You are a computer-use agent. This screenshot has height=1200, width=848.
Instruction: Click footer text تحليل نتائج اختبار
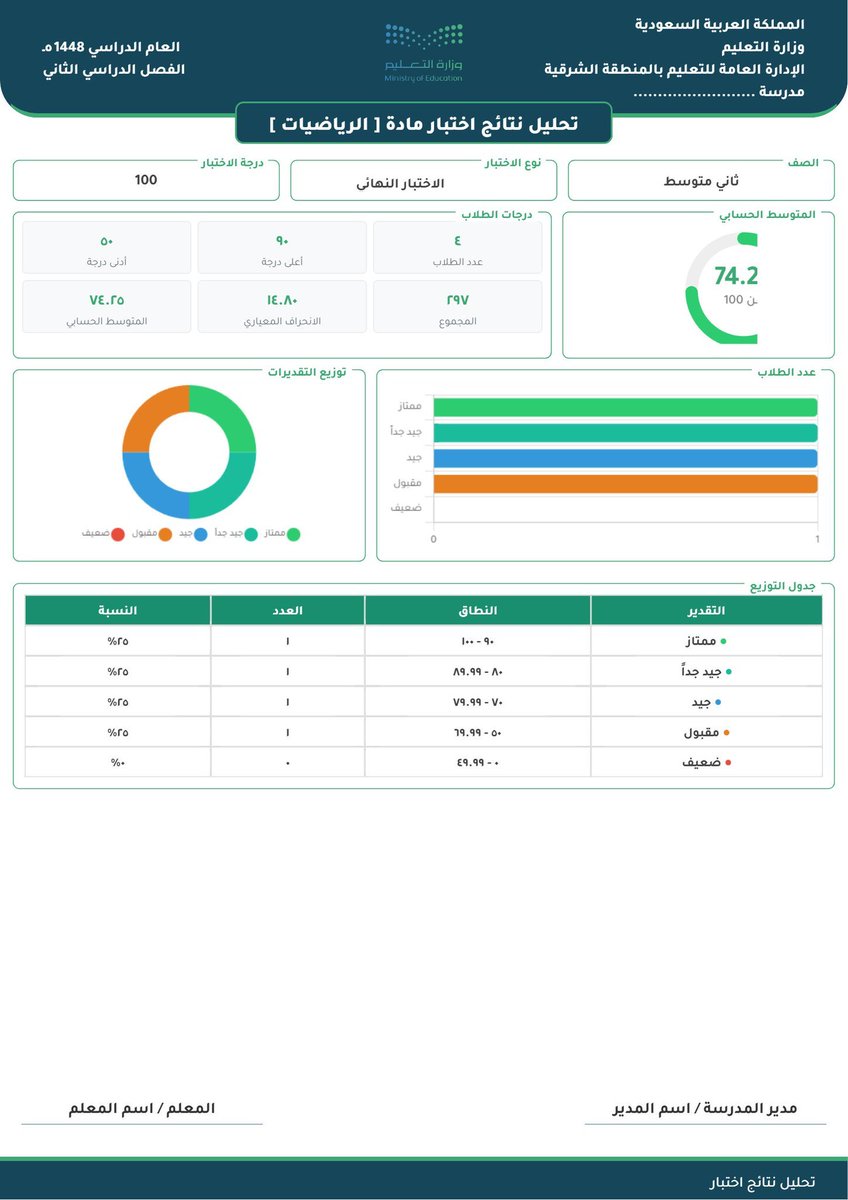(x=760, y=1183)
